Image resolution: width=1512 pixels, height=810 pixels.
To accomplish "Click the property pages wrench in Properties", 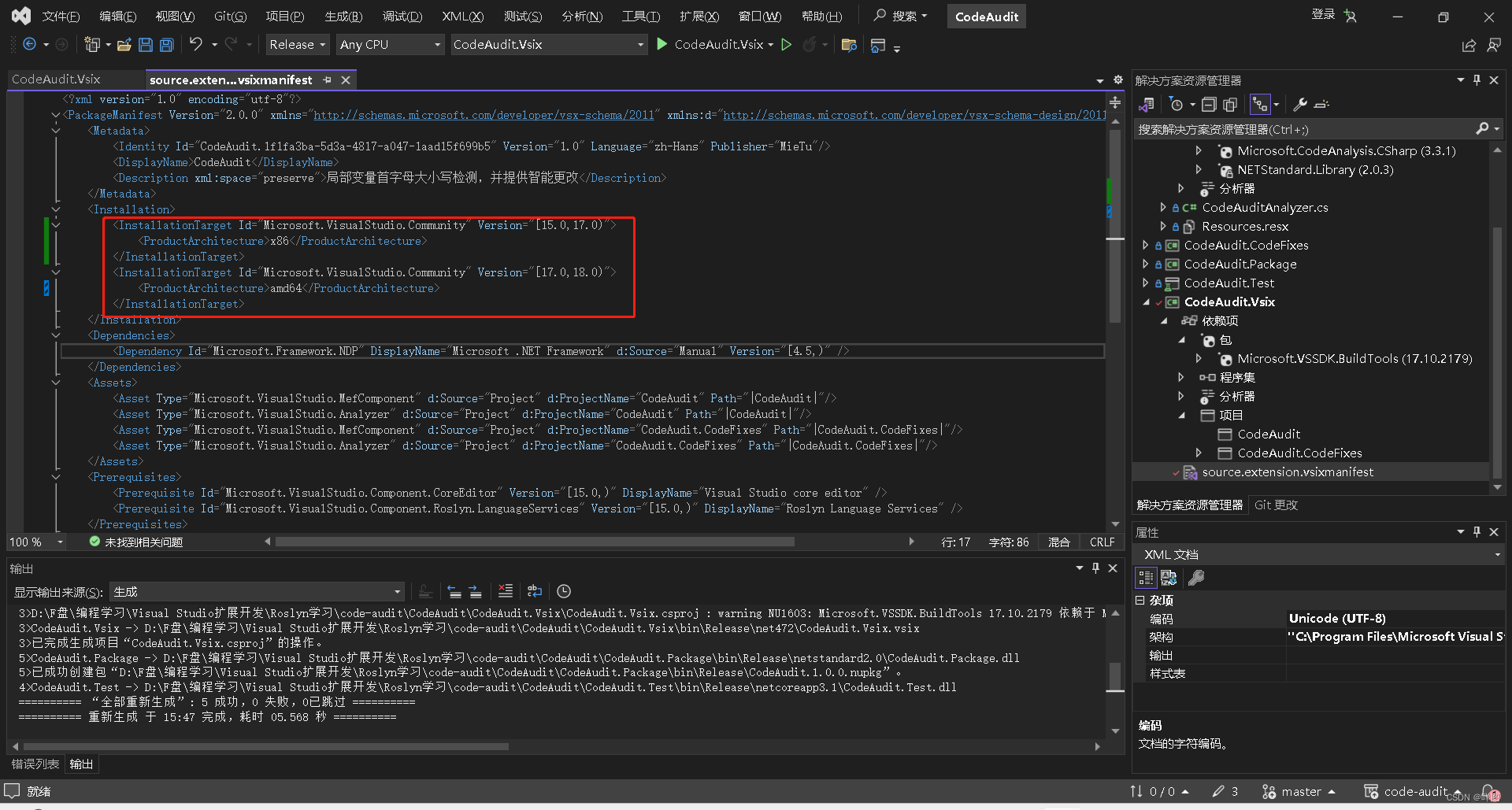I will click(x=1196, y=578).
